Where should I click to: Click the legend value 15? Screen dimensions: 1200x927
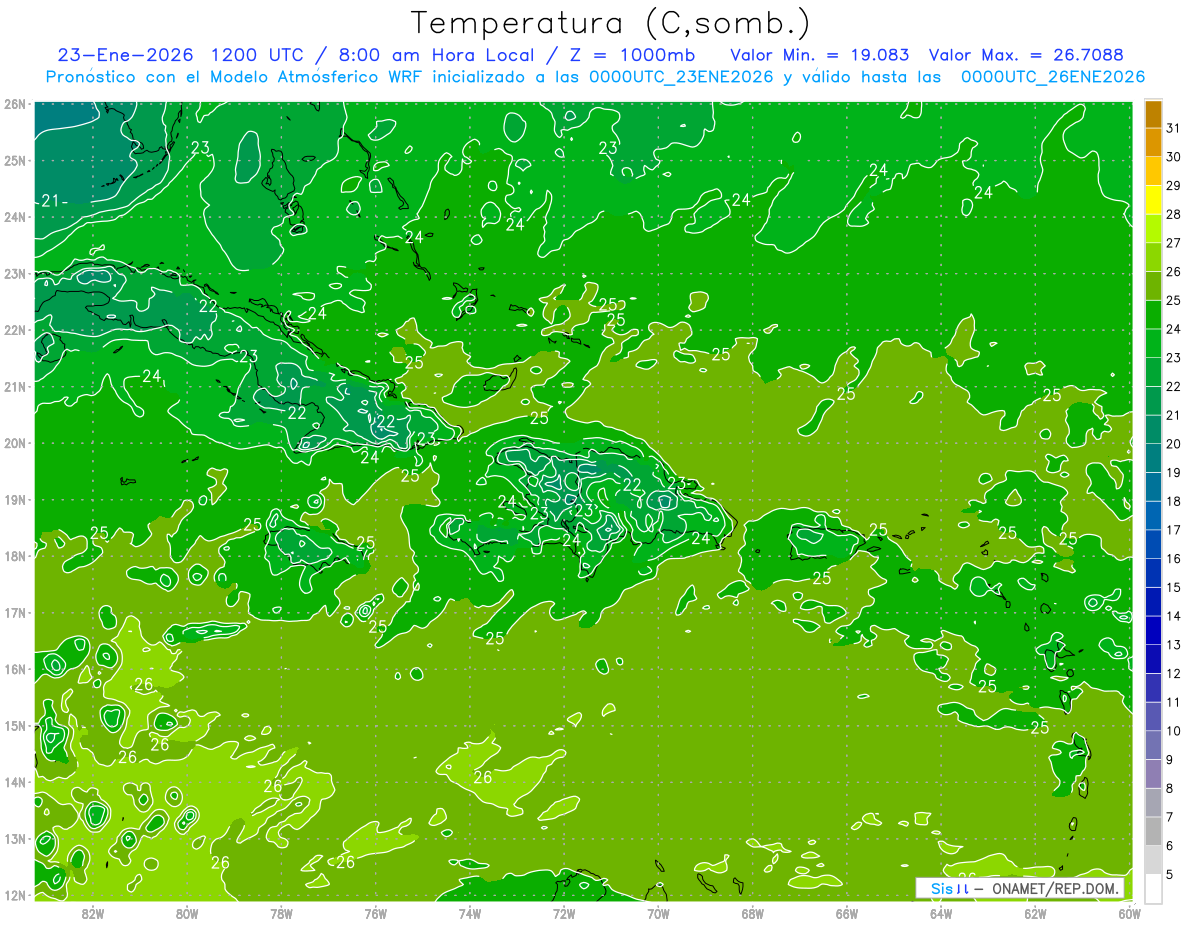pos(1173,587)
